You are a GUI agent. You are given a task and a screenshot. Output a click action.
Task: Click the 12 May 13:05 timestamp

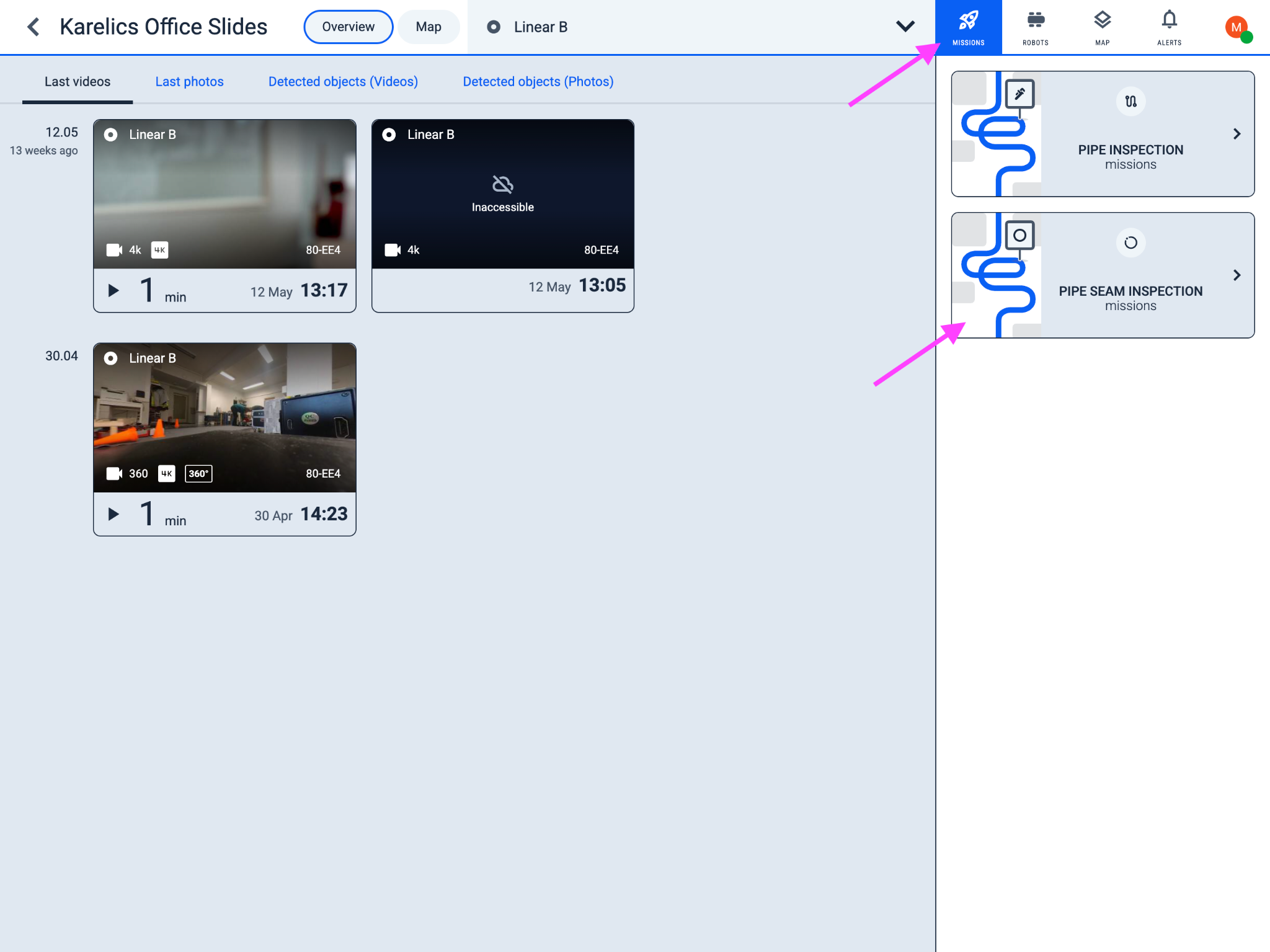point(577,286)
